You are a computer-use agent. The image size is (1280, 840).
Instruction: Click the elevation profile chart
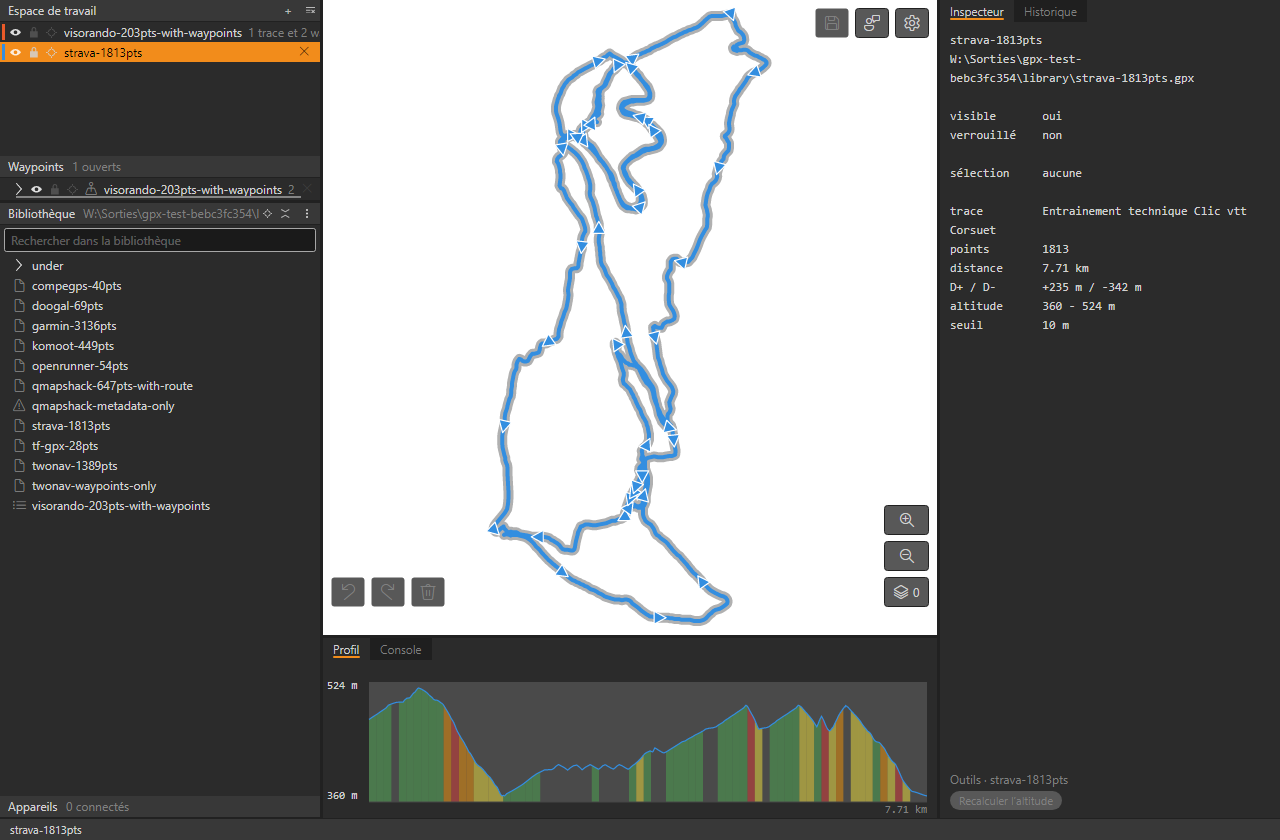coord(648,742)
